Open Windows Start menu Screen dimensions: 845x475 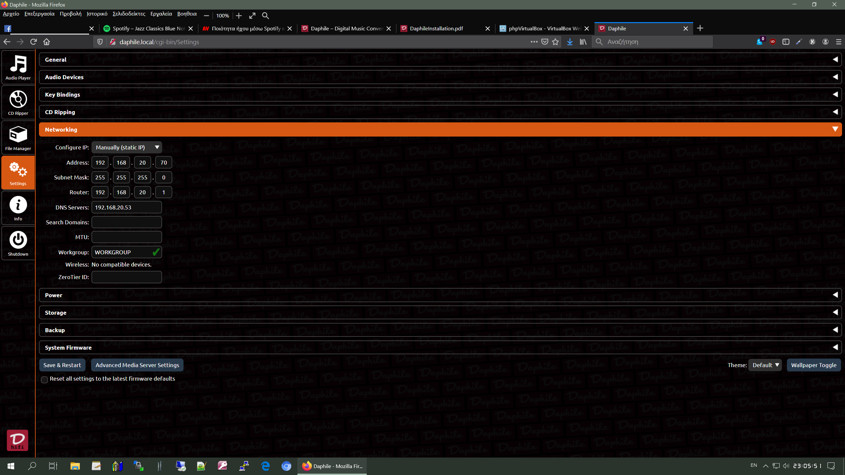[11, 466]
